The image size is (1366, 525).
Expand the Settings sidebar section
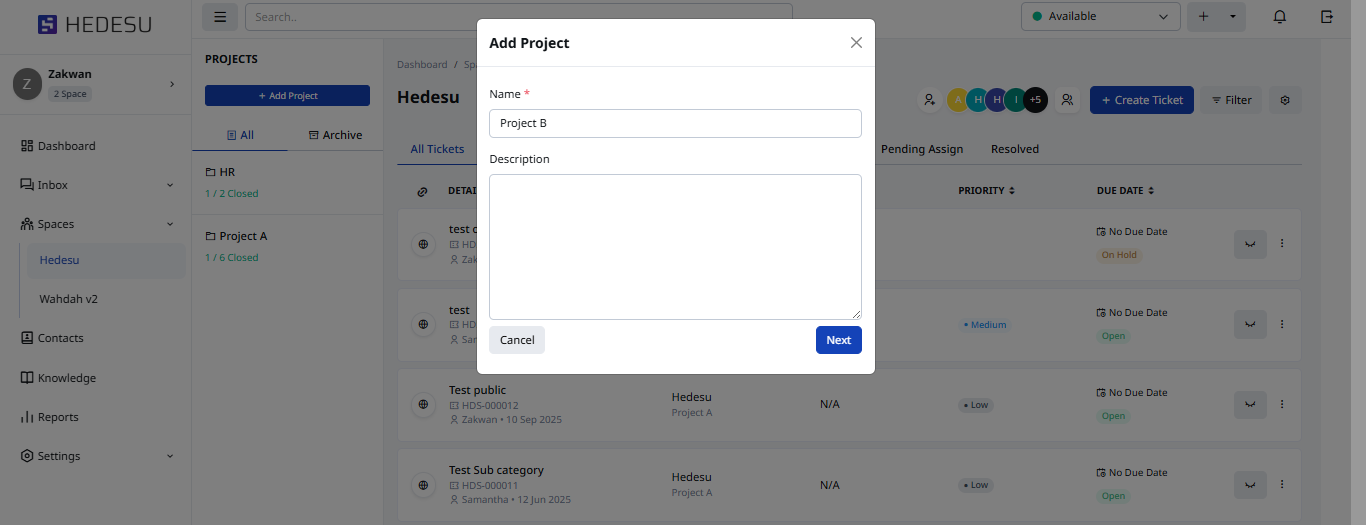tap(170, 456)
